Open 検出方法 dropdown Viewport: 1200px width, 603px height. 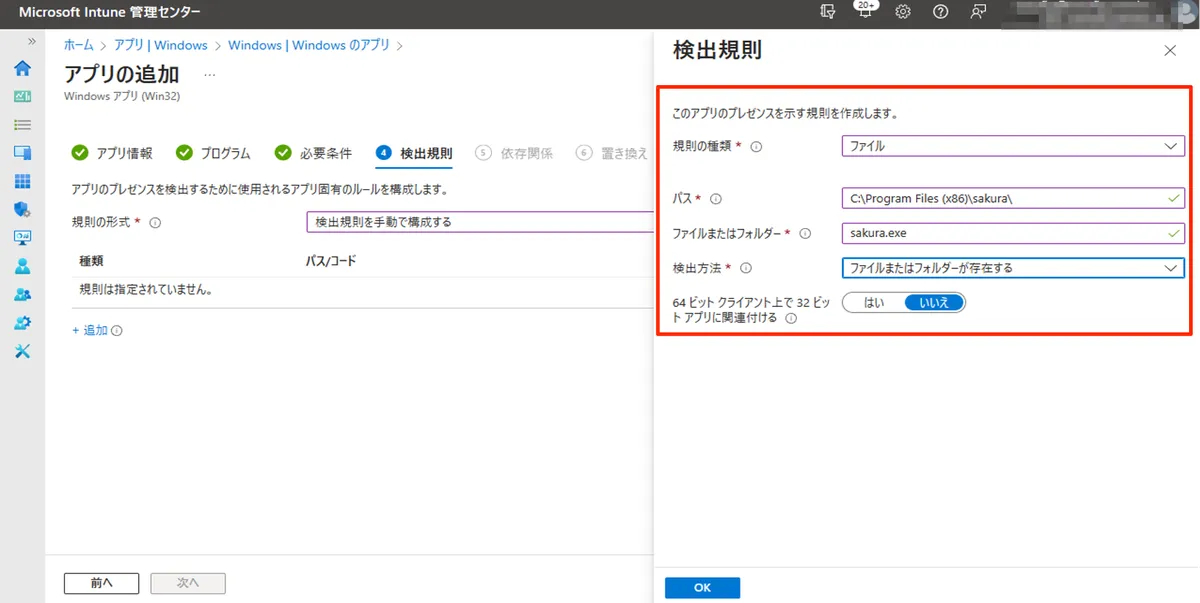1012,268
